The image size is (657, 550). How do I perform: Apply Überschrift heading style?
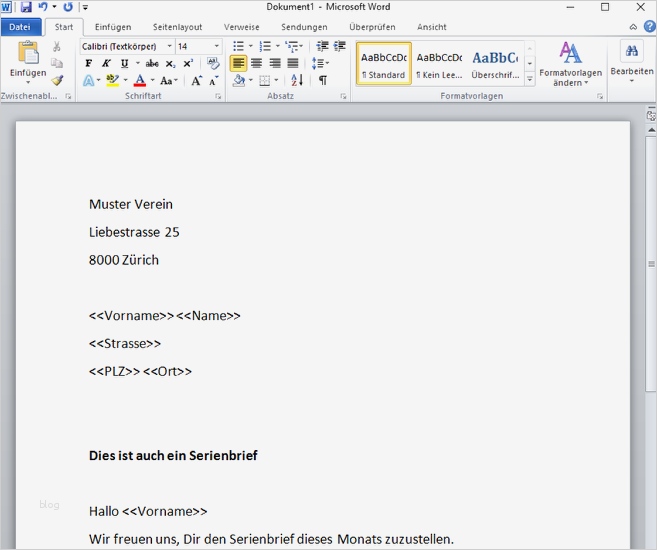pos(495,64)
